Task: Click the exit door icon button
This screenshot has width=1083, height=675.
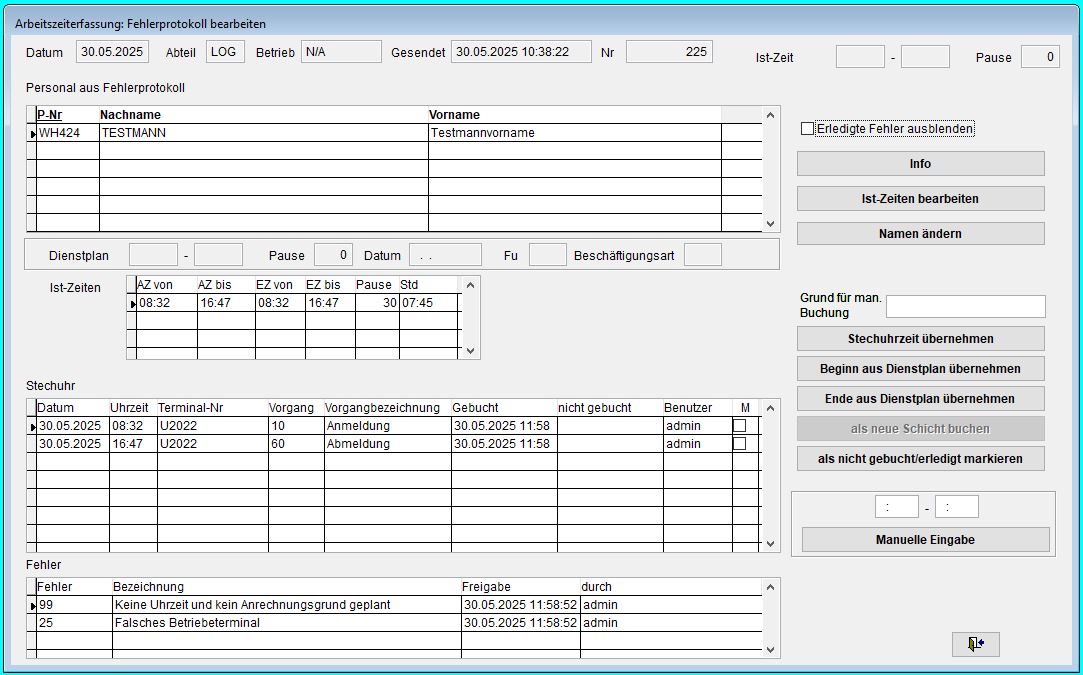Action: tap(975, 644)
